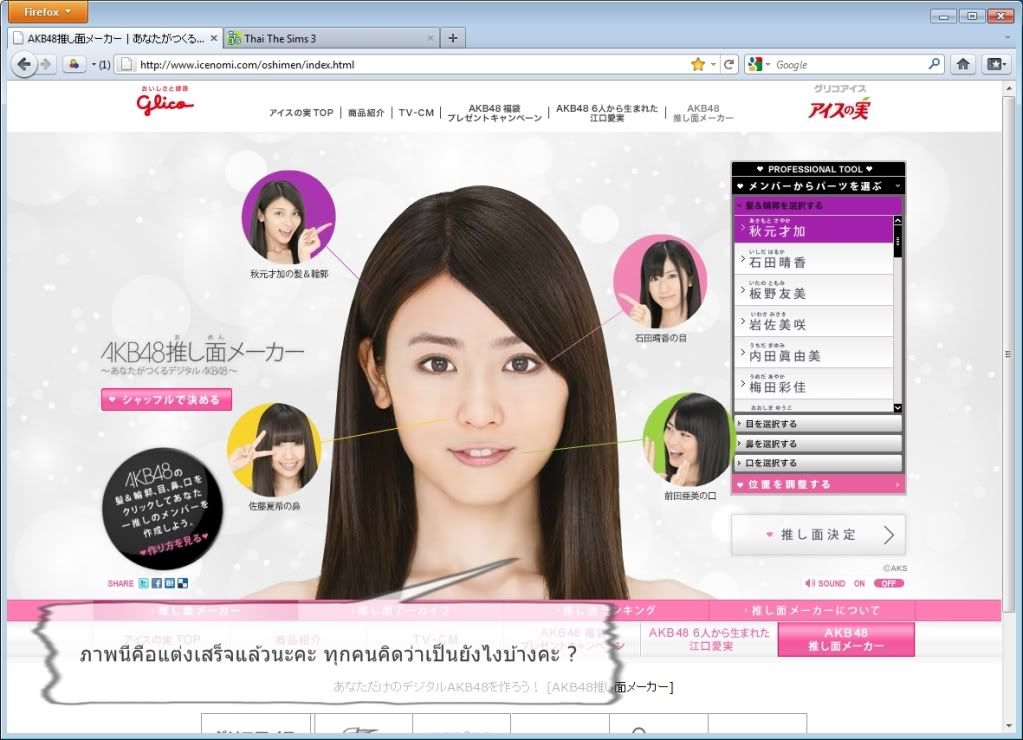Bookmark this page with the star icon

click(x=697, y=64)
